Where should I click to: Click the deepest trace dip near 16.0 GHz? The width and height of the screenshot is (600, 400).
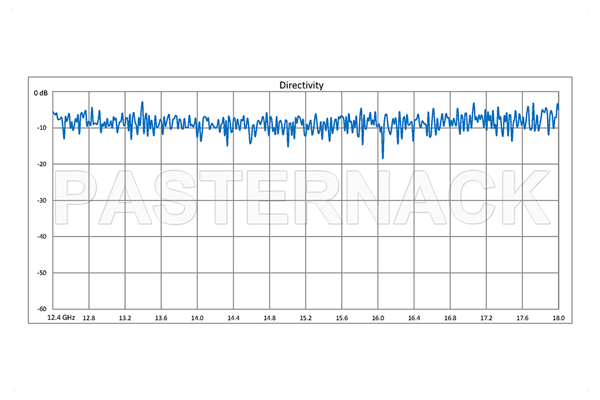point(382,157)
